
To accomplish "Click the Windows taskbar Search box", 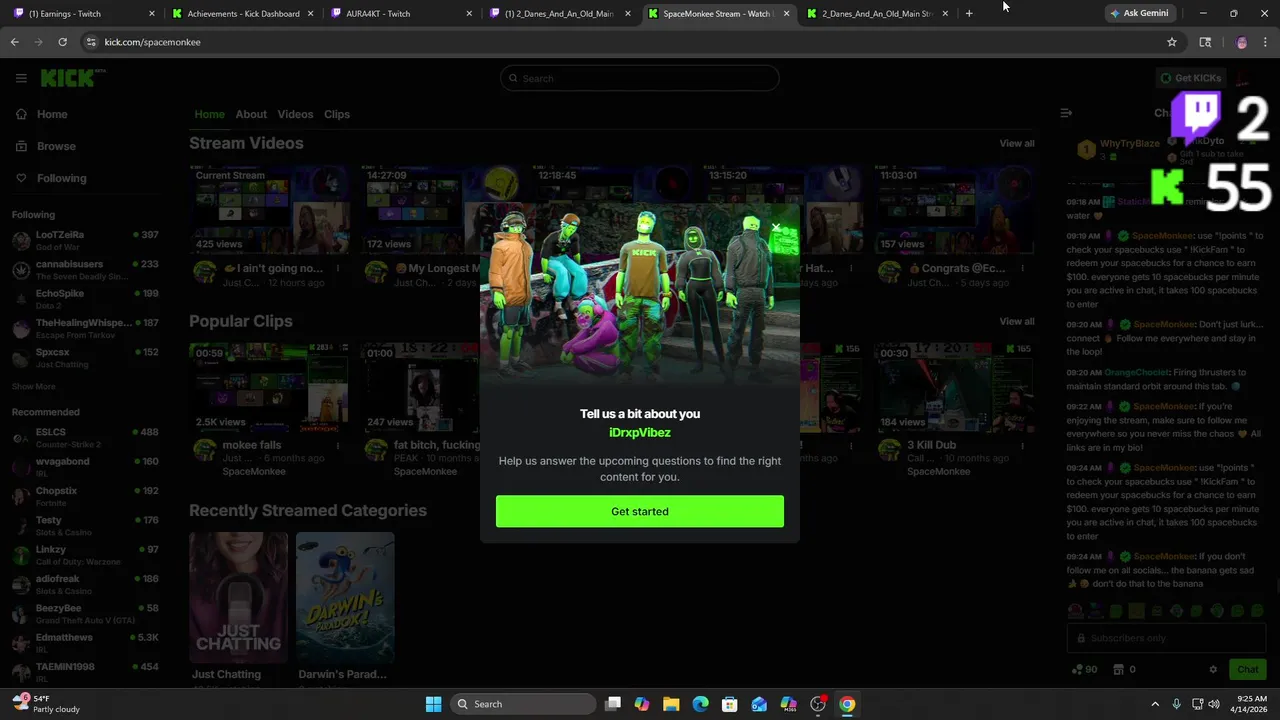I will tap(523, 704).
